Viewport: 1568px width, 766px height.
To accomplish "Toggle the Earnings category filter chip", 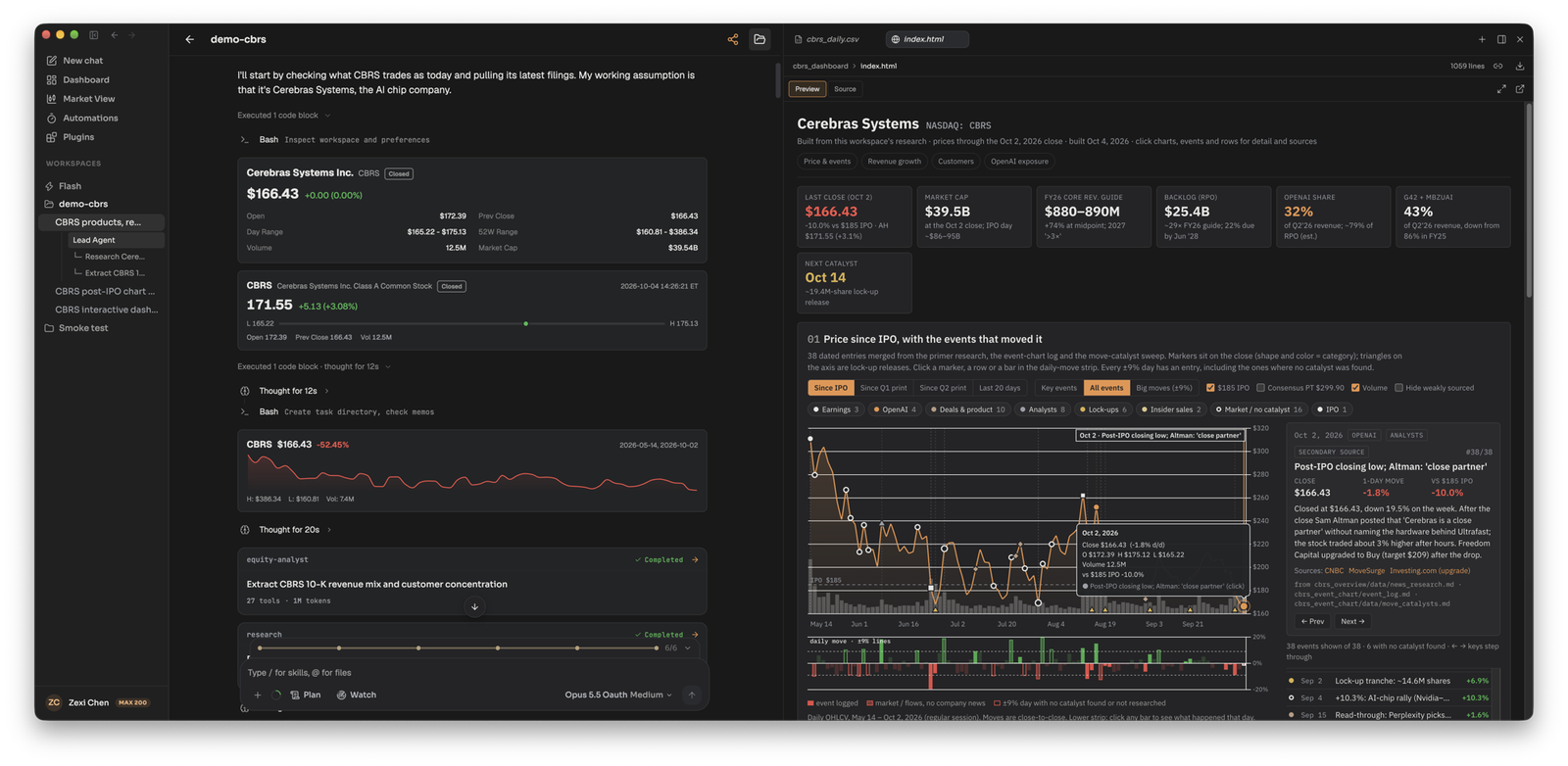I will [x=836, y=409].
